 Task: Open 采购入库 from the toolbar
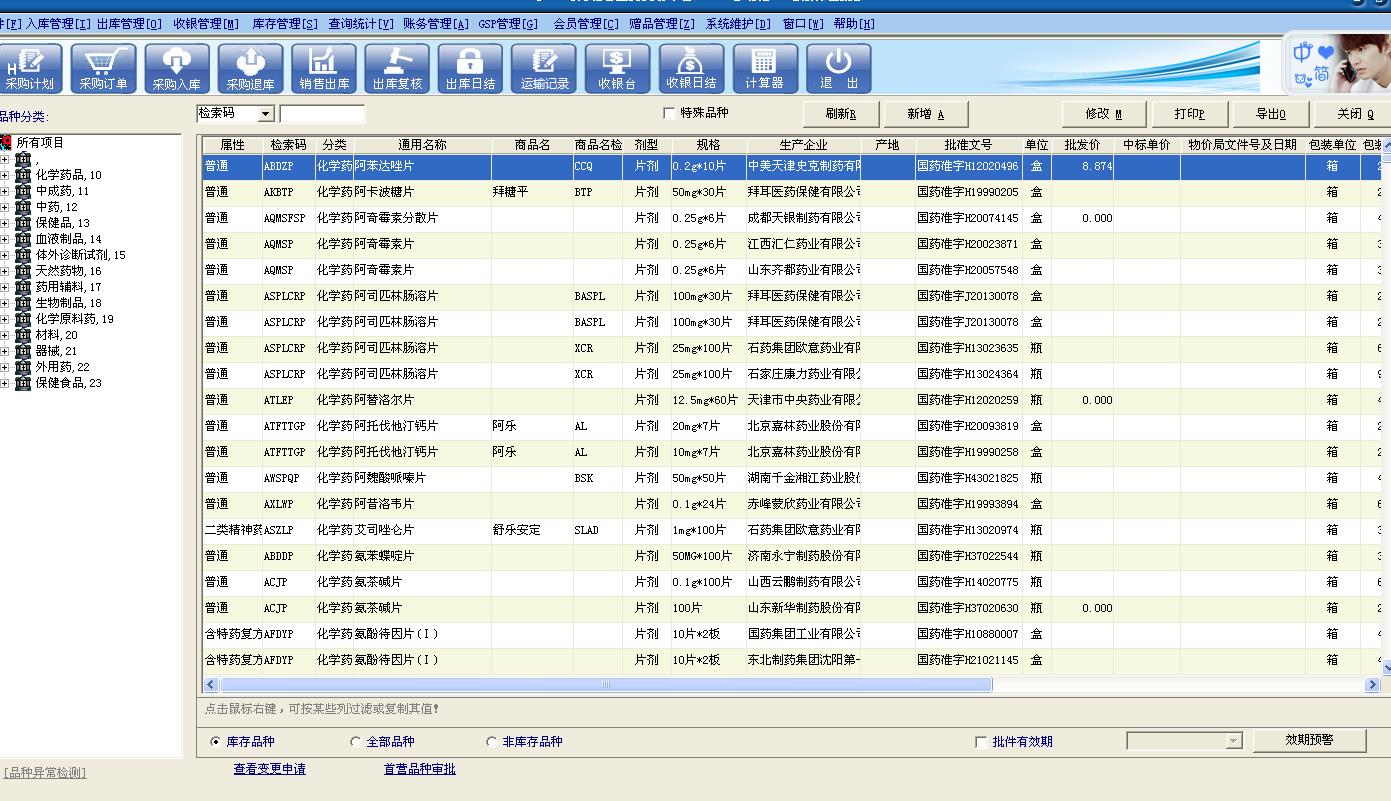[177, 69]
